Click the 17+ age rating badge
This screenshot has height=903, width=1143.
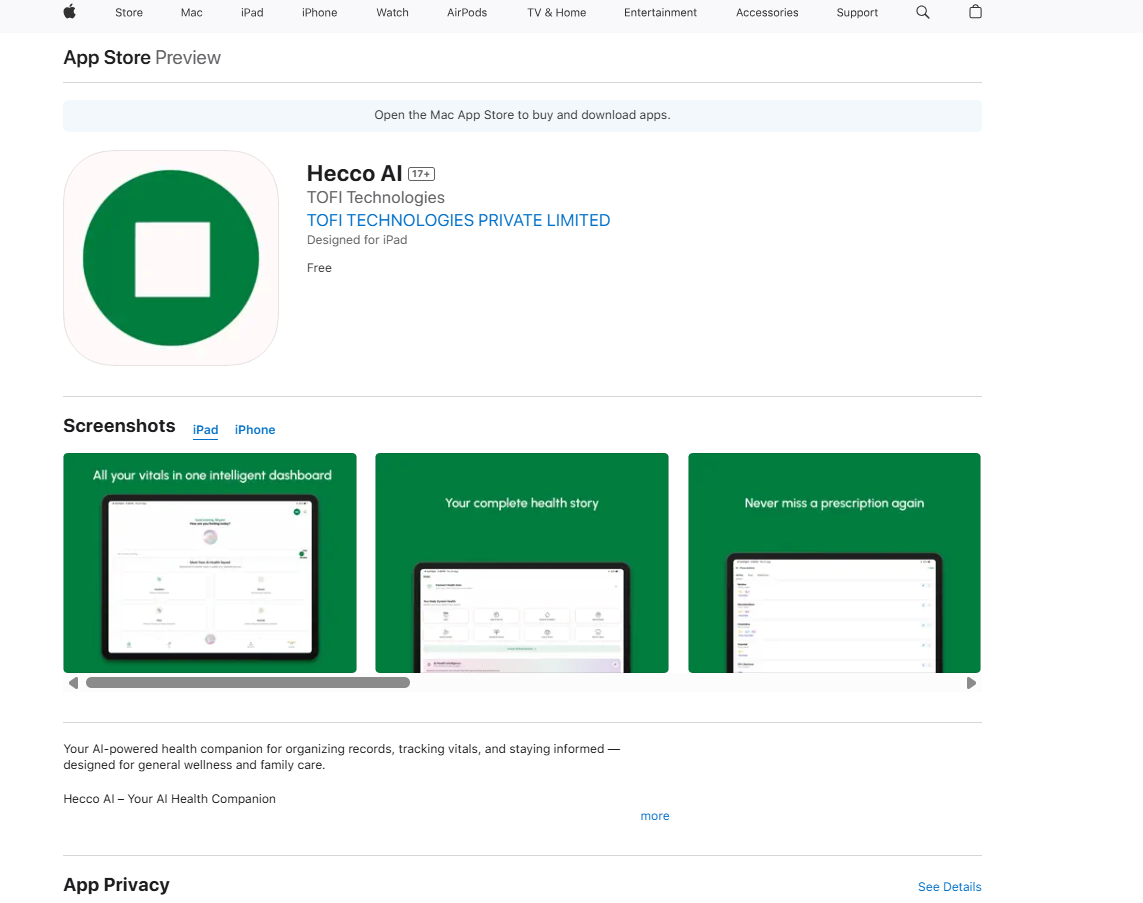(x=420, y=173)
